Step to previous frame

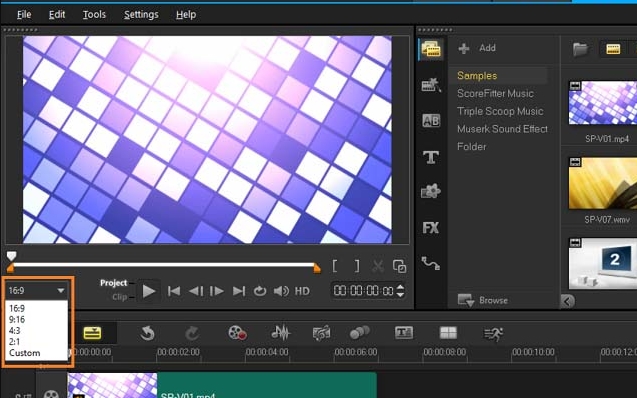click(196, 291)
